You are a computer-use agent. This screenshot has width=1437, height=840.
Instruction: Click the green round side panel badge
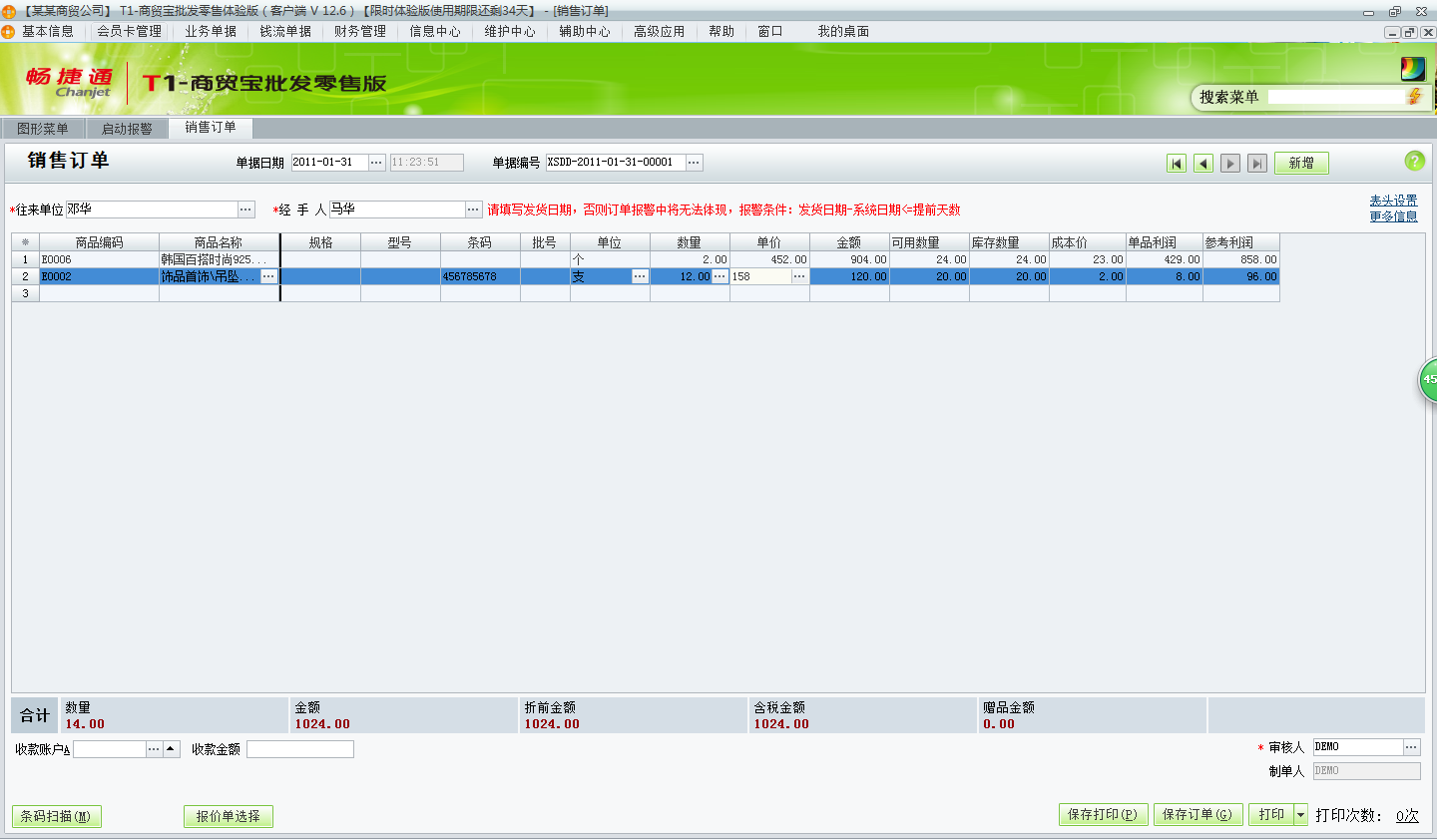coord(1428,380)
